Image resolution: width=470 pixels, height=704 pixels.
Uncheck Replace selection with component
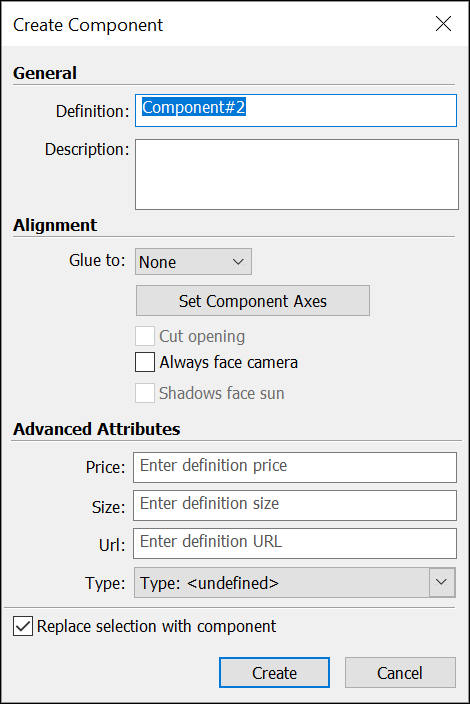pyautogui.click(x=23, y=626)
